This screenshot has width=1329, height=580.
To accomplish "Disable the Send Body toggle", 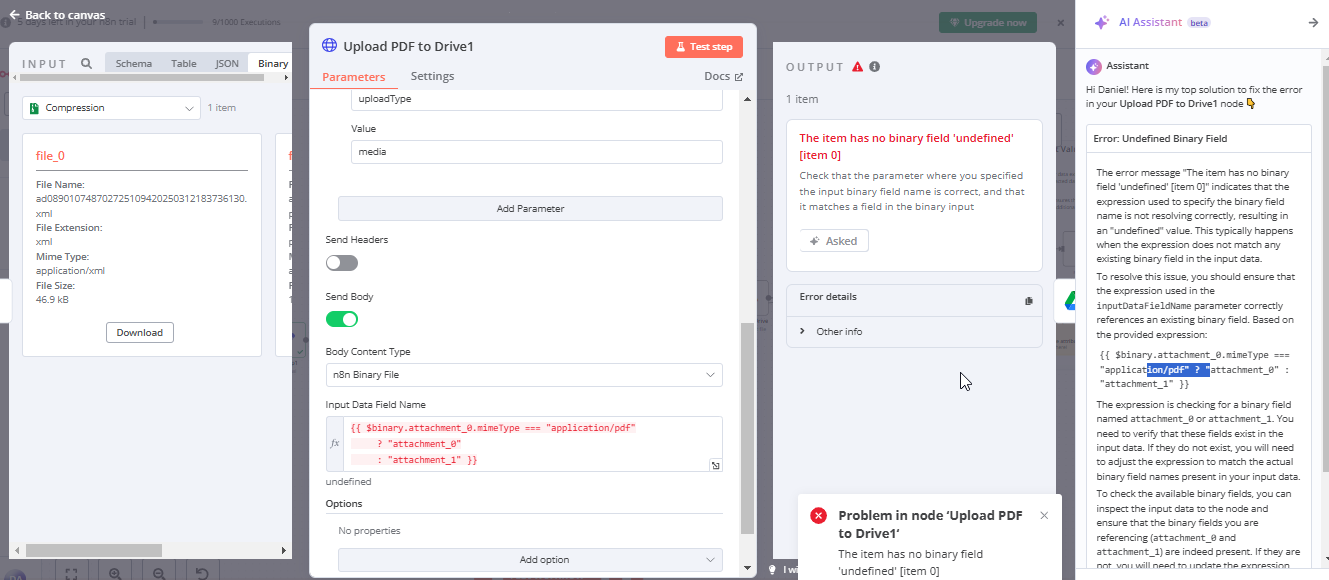I will [x=342, y=319].
